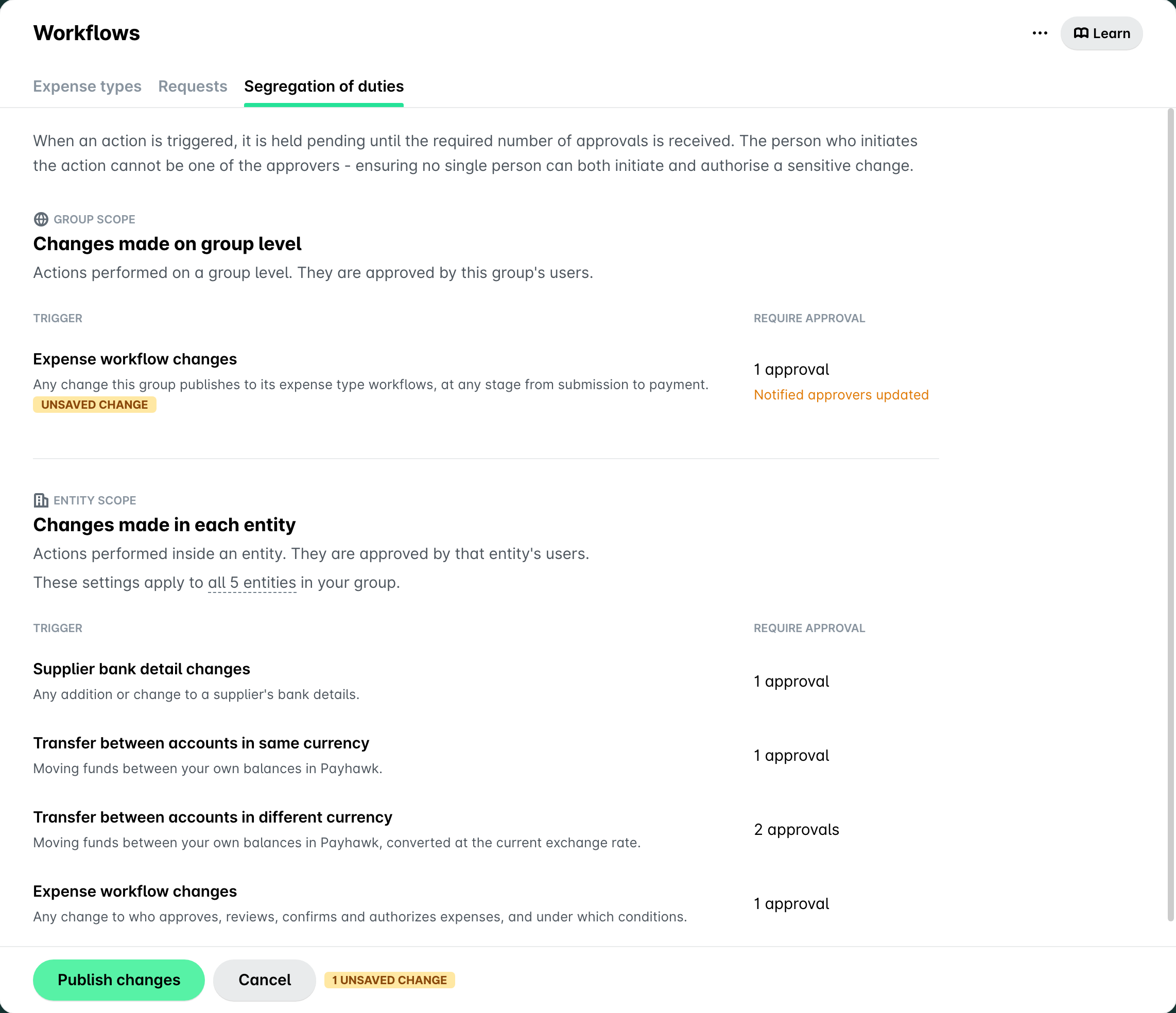1176x1013 pixels.
Task: Click the Learn button
Action: (x=1101, y=33)
